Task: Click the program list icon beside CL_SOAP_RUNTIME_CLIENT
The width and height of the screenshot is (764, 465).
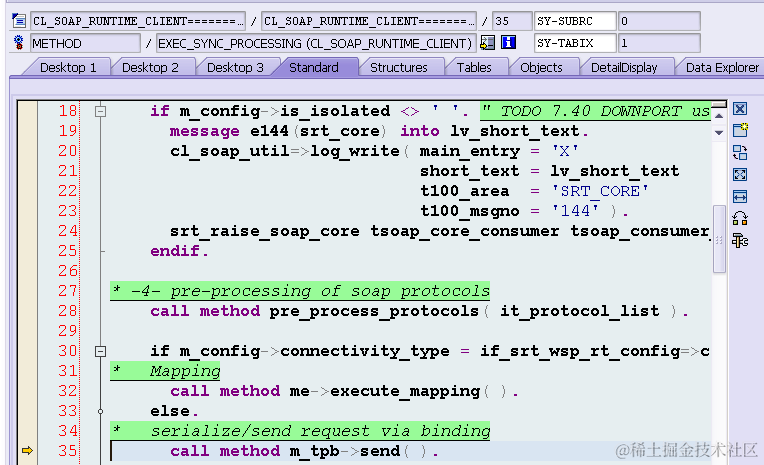Action: [19, 20]
